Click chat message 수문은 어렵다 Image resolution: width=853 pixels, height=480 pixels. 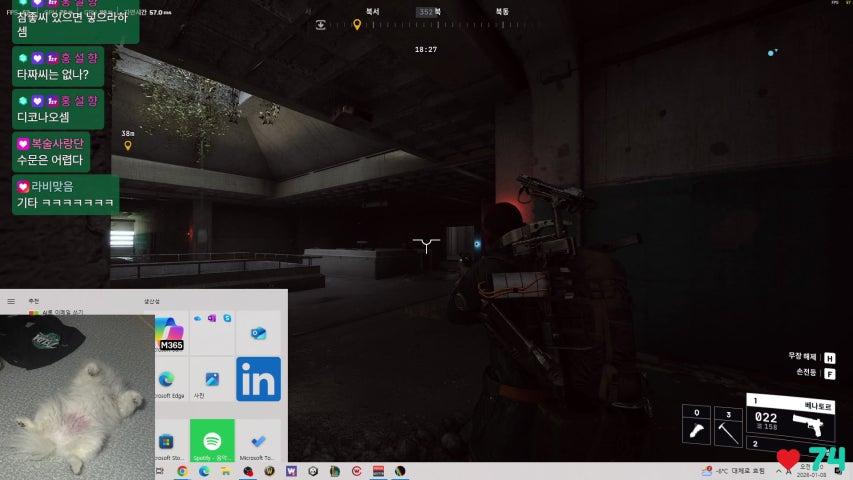(50, 160)
